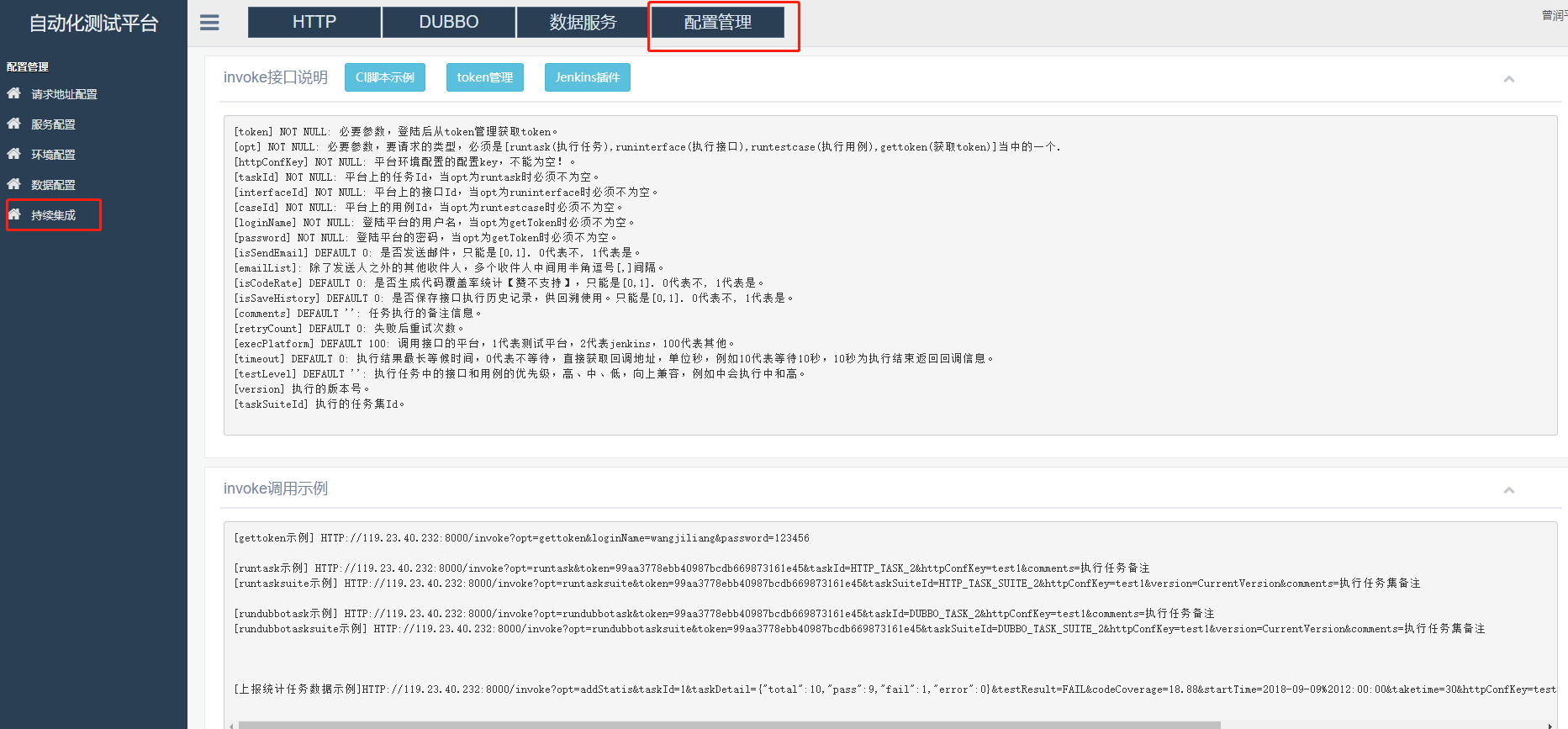Open 数据配置 in the sidebar
Screen dimensions: 1568x729
[x=54, y=185]
